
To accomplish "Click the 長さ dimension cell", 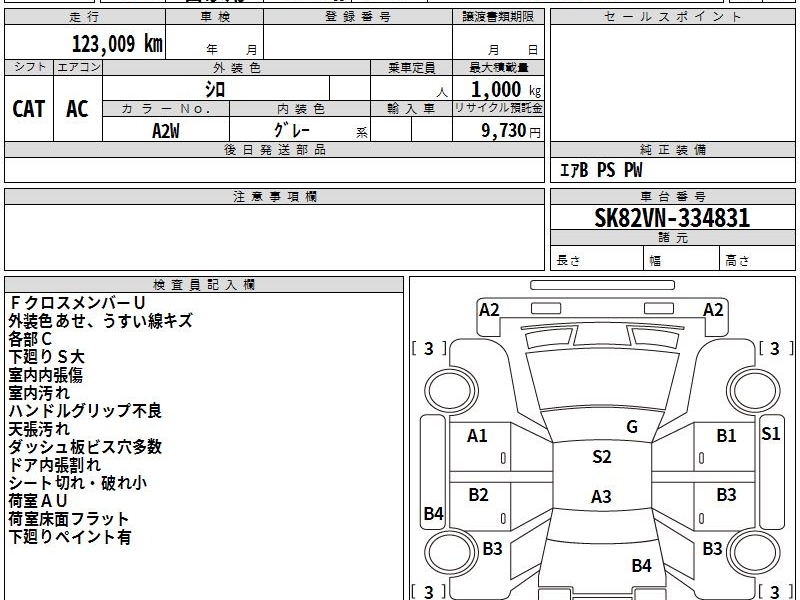I will 597,258.
